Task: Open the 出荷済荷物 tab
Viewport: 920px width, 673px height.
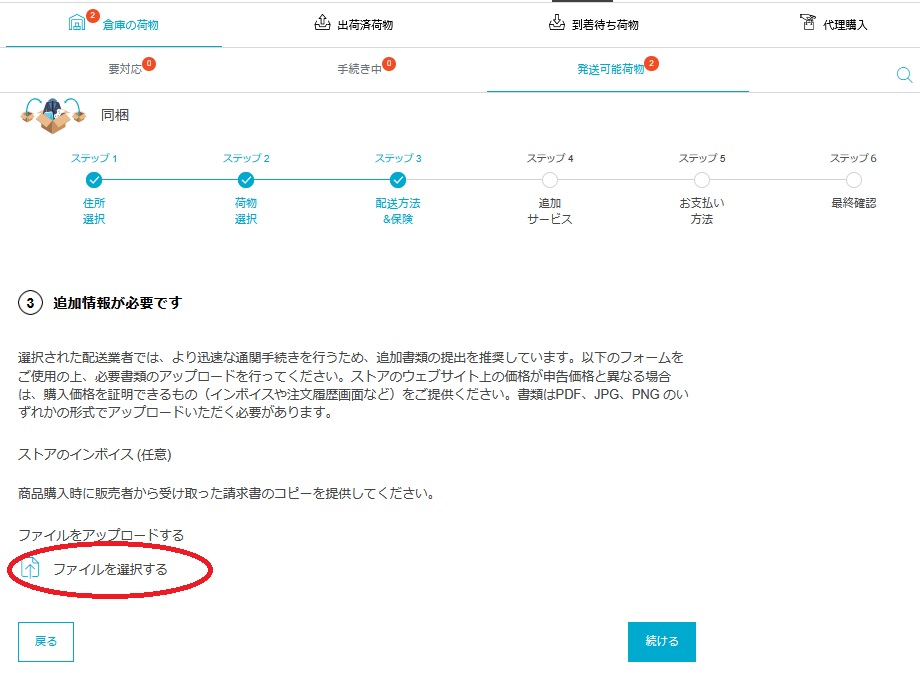Action: coord(365,25)
